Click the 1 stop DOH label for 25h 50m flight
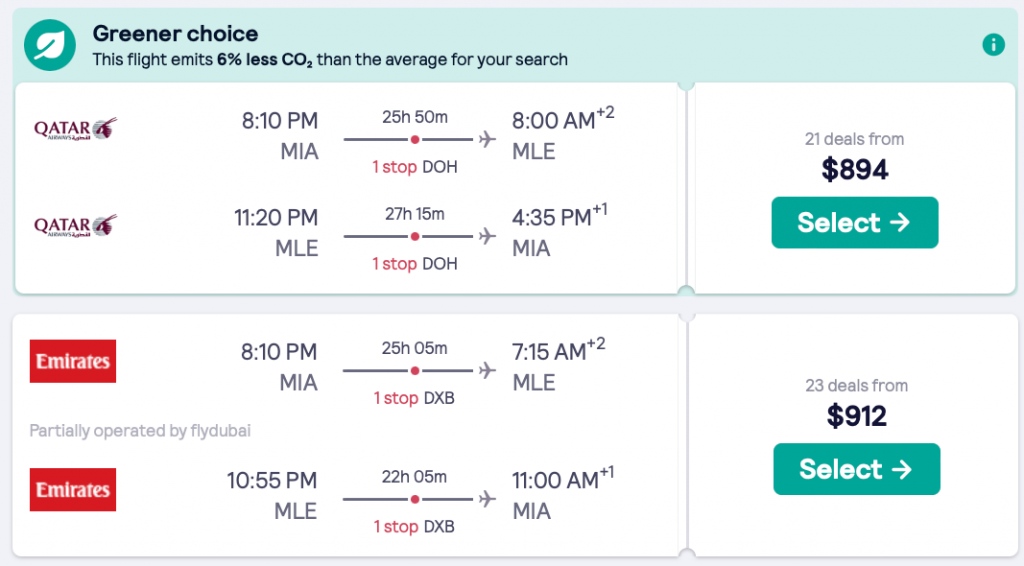This screenshot has width=1024, height=566. (414, 167)
